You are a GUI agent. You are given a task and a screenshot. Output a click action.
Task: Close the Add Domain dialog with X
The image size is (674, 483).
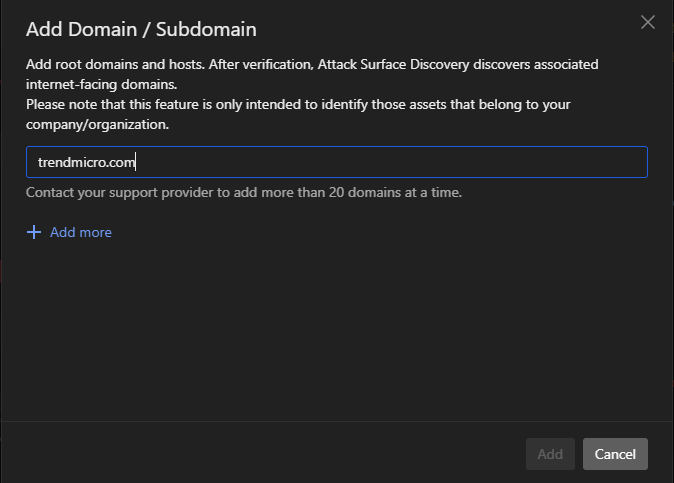click(647, 22)
